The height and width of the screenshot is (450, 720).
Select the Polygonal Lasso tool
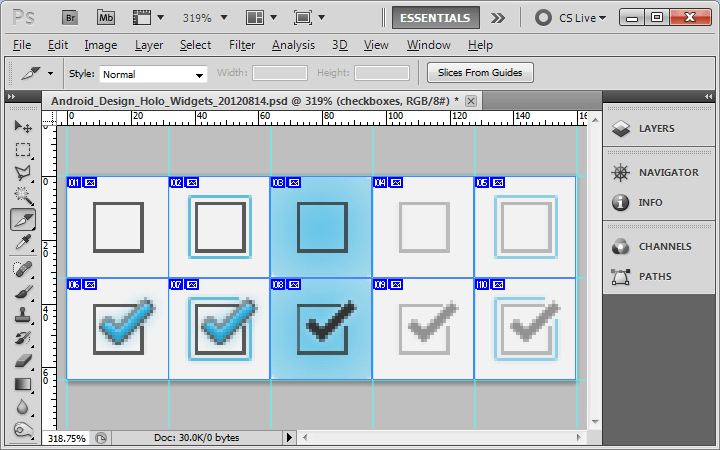pos(22,173)
